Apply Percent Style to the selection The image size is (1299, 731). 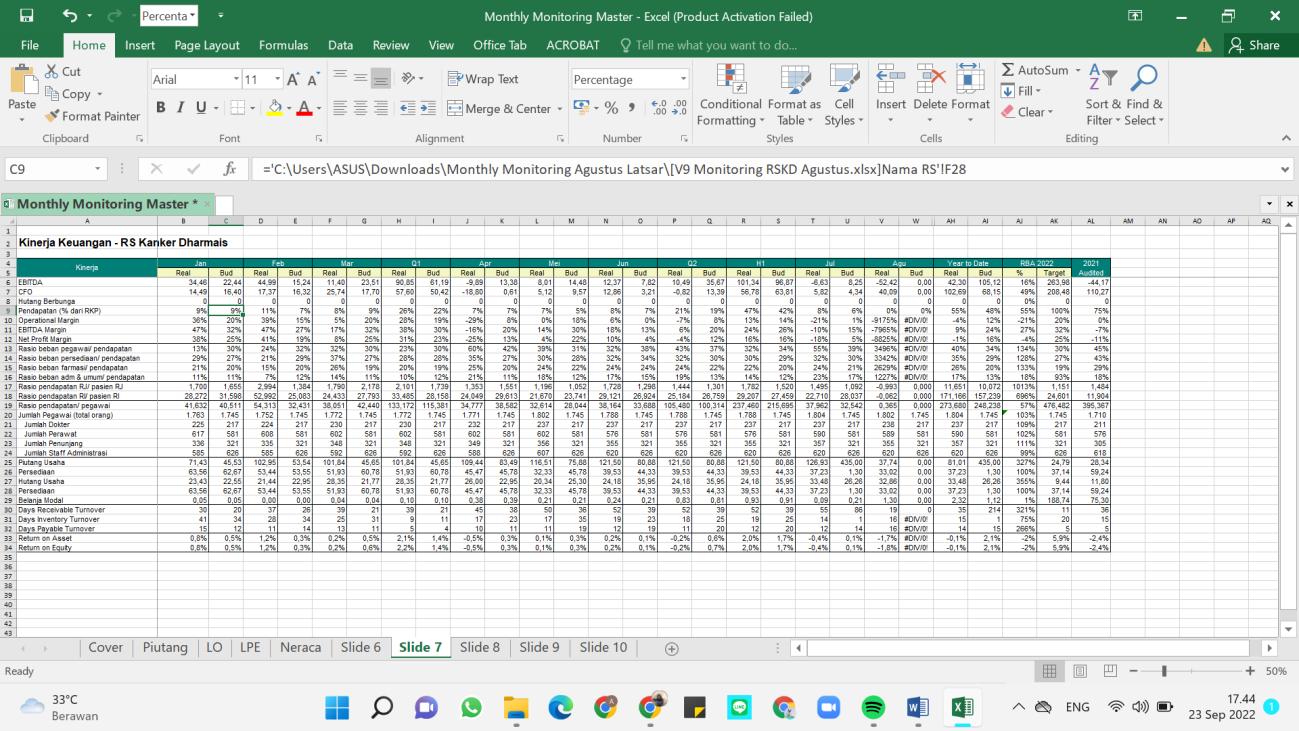[611, 108]
